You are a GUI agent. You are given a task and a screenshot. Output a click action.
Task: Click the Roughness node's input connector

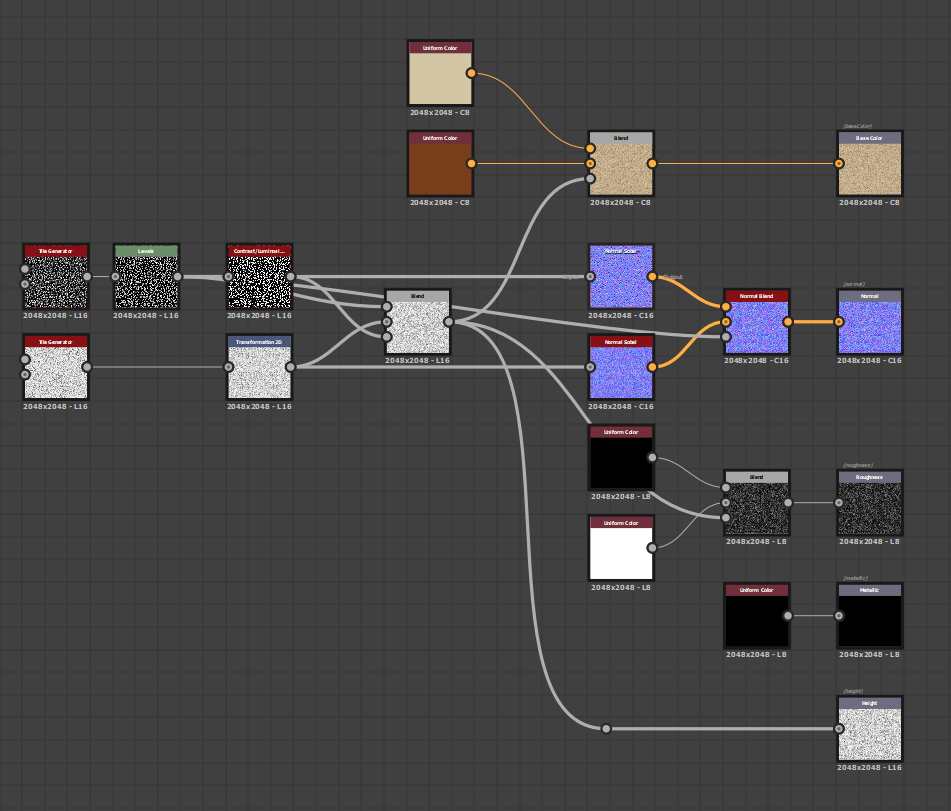coord(839,502)
